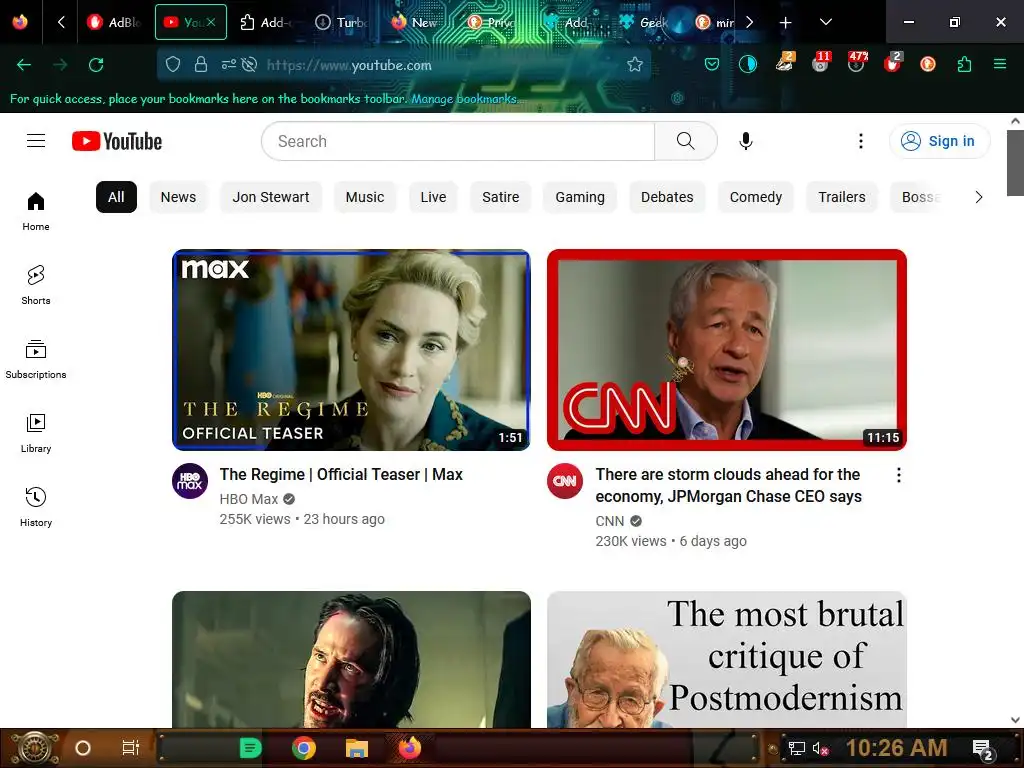This screenshot has height=768, width=1024.
Task: Switch to the Geek browser tab
Action: (645, 22)
